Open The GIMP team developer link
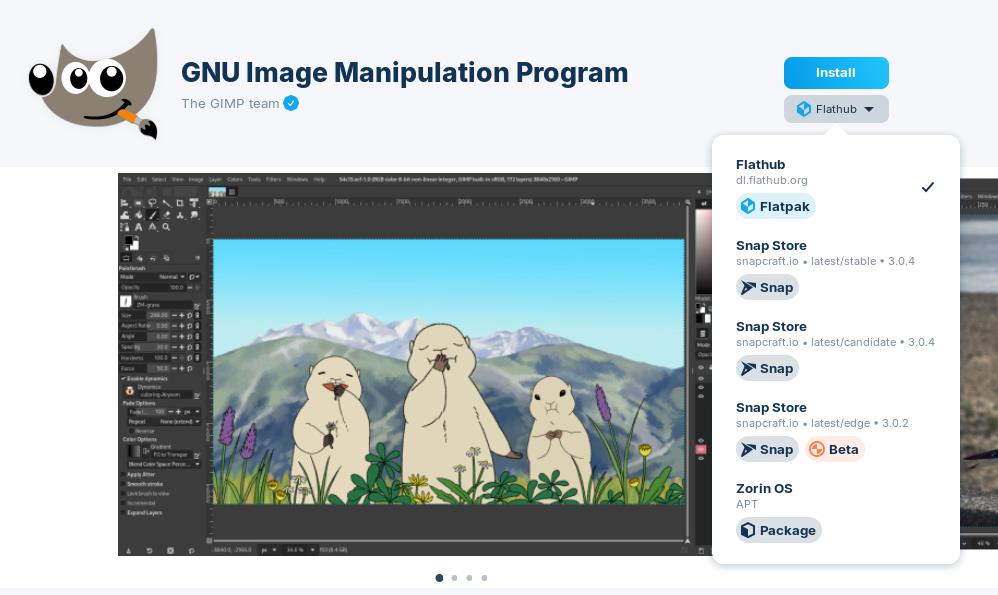Image resolution: width=998 pixels, height=595 pixels. point(230,103)
